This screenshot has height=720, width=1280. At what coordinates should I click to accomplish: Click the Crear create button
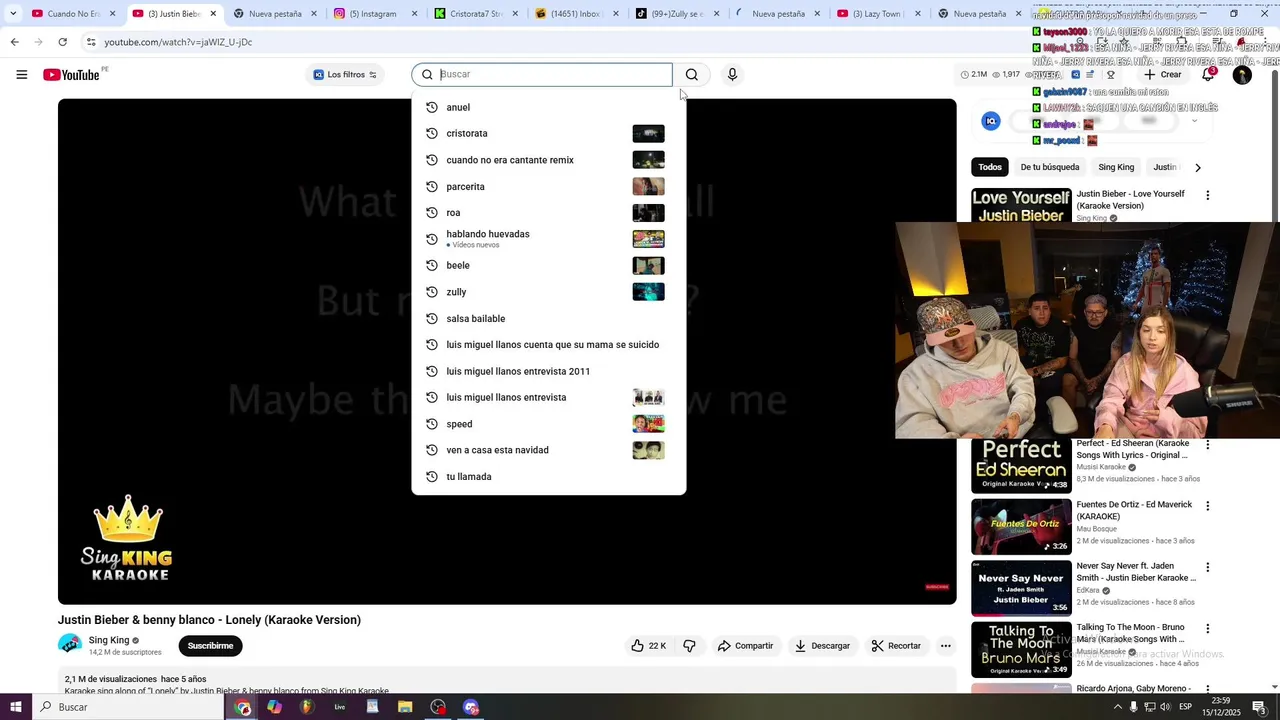[1163, 75]
